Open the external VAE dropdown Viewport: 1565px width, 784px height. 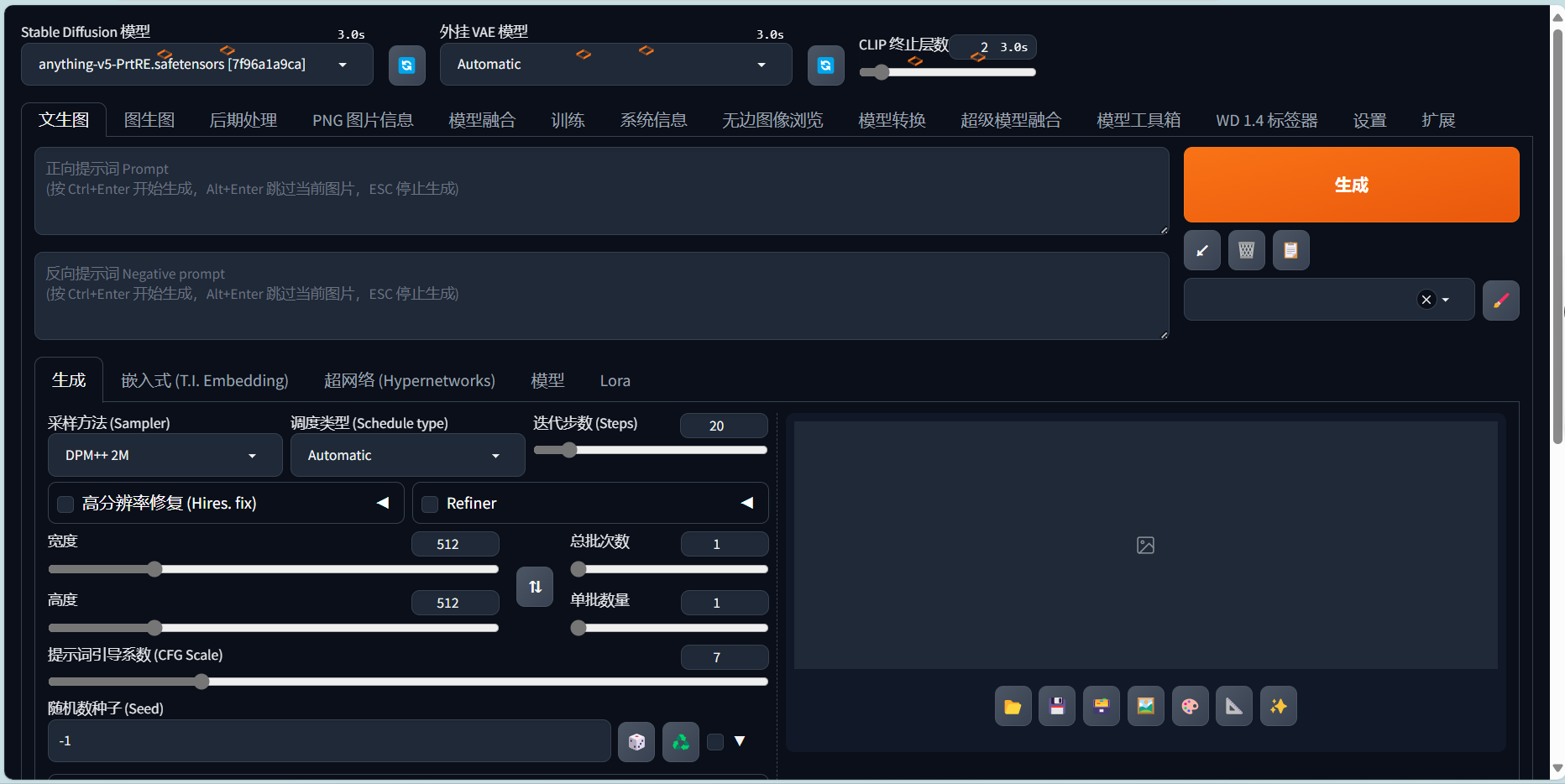tap(616, 65)
